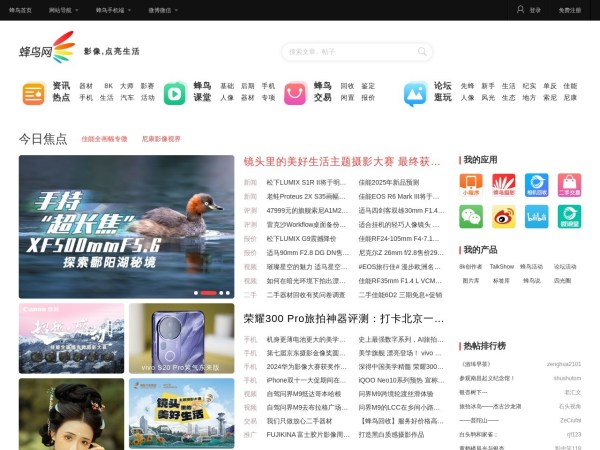Open the XF500mmF5.6 banner image
Viewport: 600px width, 450px height.
(x=126, y=226)
